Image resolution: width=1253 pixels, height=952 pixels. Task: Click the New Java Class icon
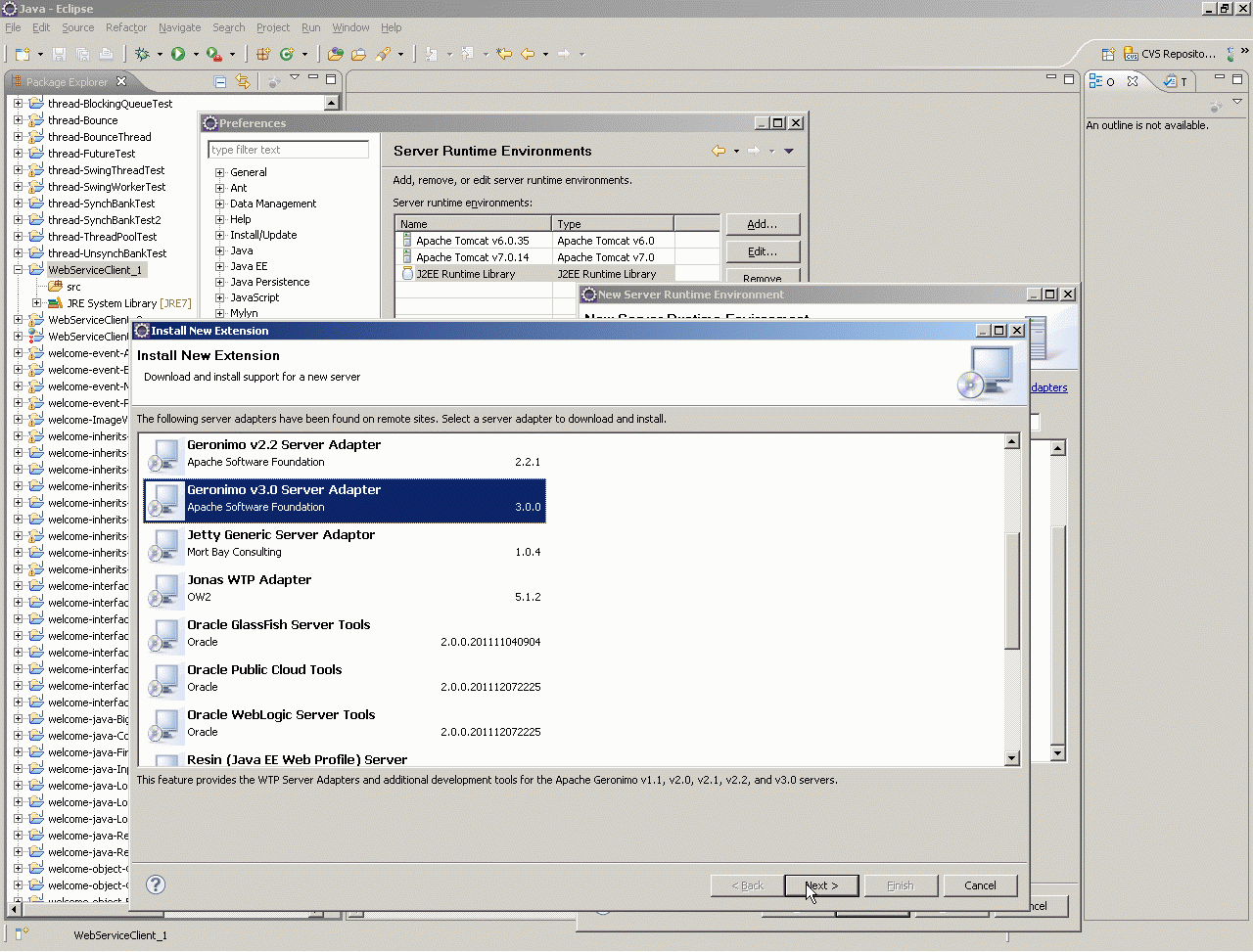coord(287,54)
